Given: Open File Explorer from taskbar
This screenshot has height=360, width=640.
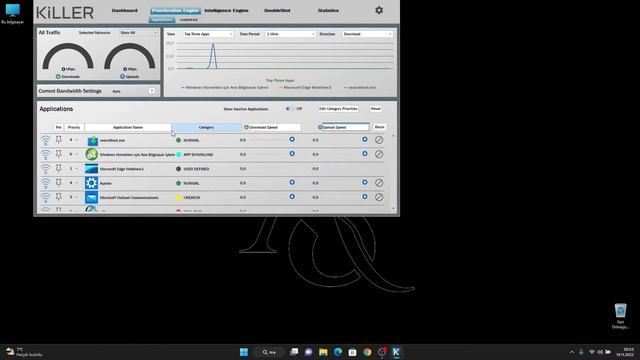Looking at the screenshot, I should (323, 352).
